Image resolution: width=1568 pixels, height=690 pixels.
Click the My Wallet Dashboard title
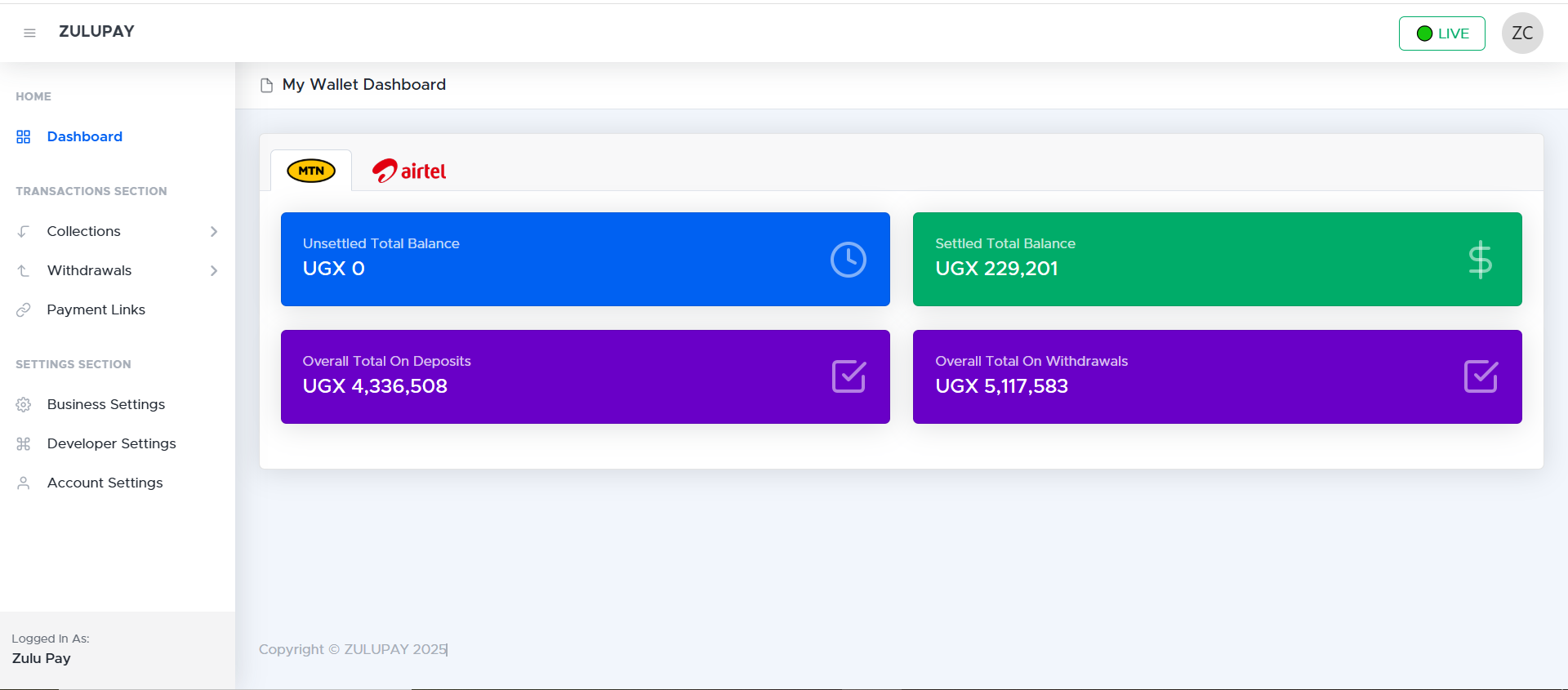click(x=364, y=84)
